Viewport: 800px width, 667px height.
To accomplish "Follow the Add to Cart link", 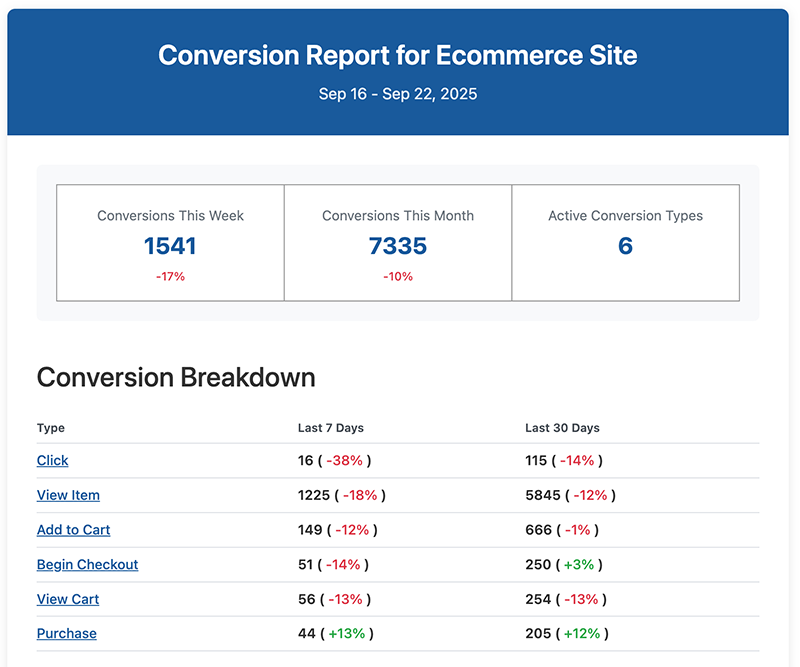I will tap(73, 530).
